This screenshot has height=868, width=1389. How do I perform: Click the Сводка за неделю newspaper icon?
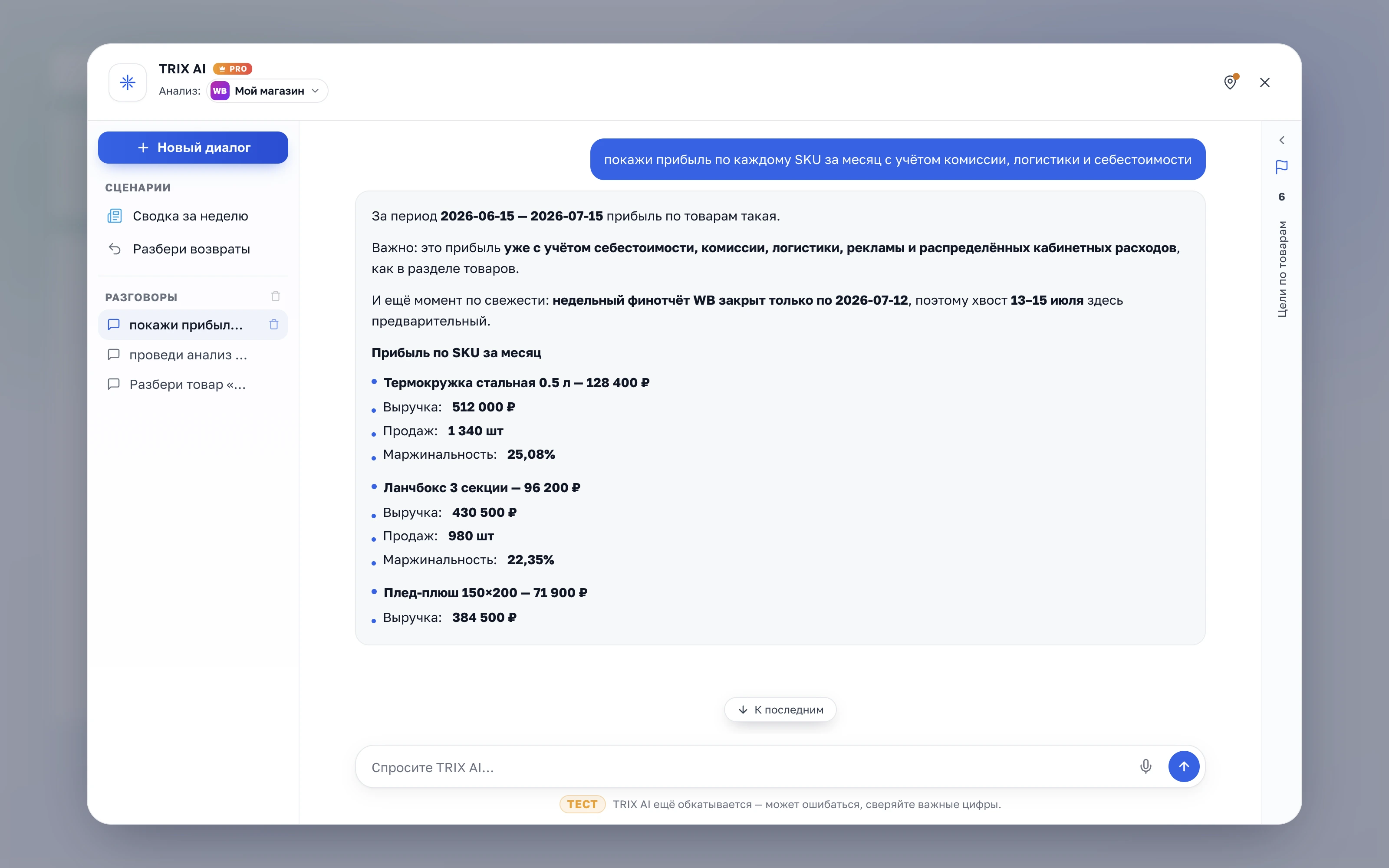coord(114,216)
